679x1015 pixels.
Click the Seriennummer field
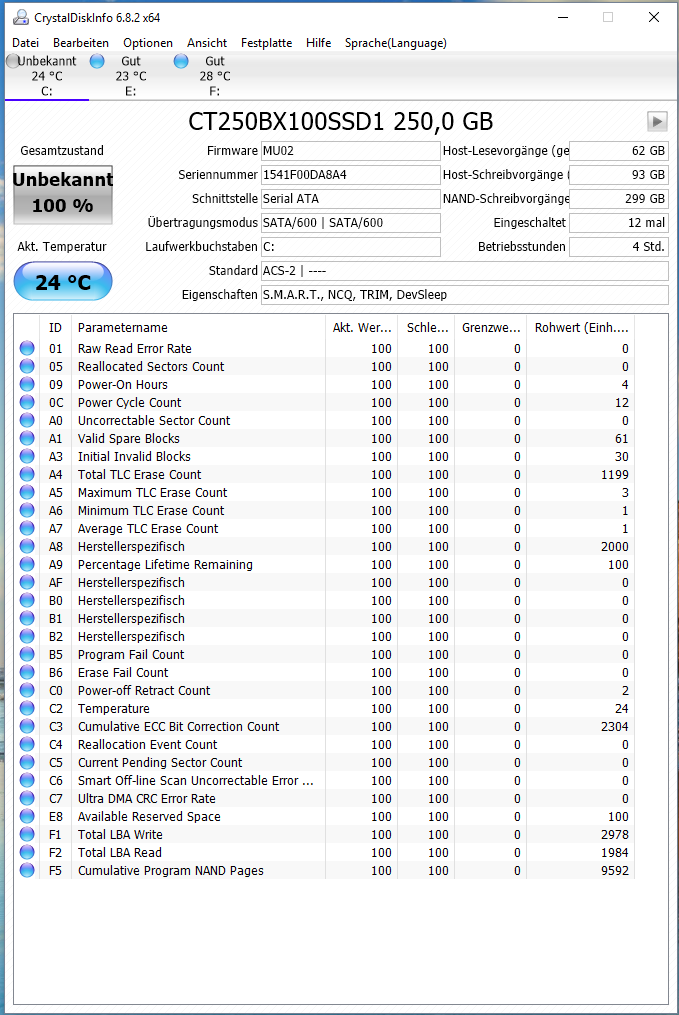coord(350,175)
